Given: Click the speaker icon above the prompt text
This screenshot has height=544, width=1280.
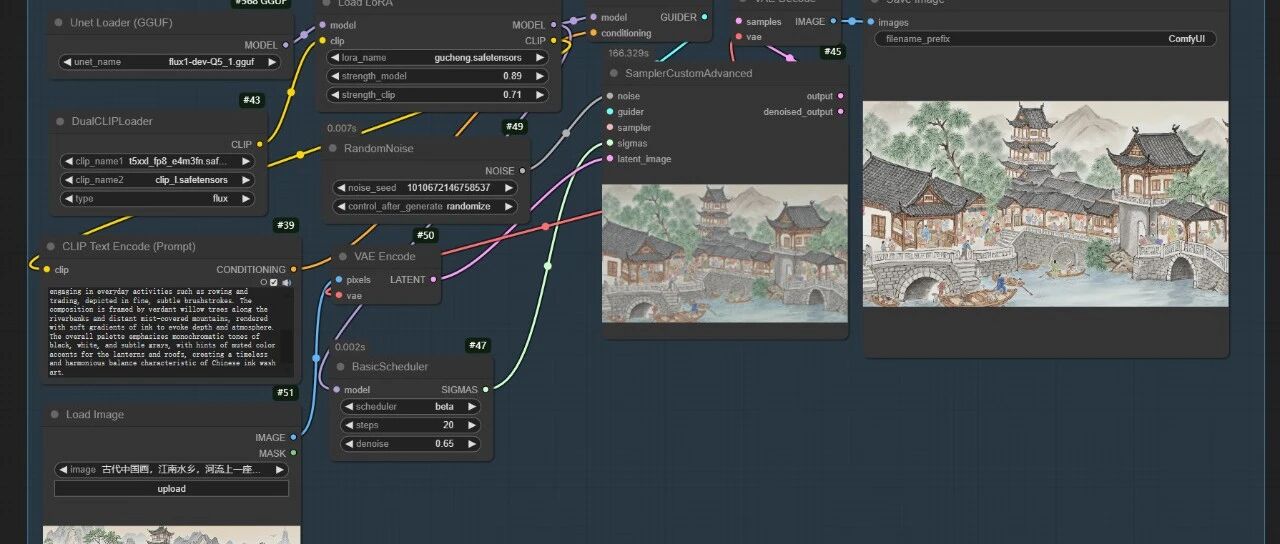Looking at the screenshot, I should click(286, 282).
